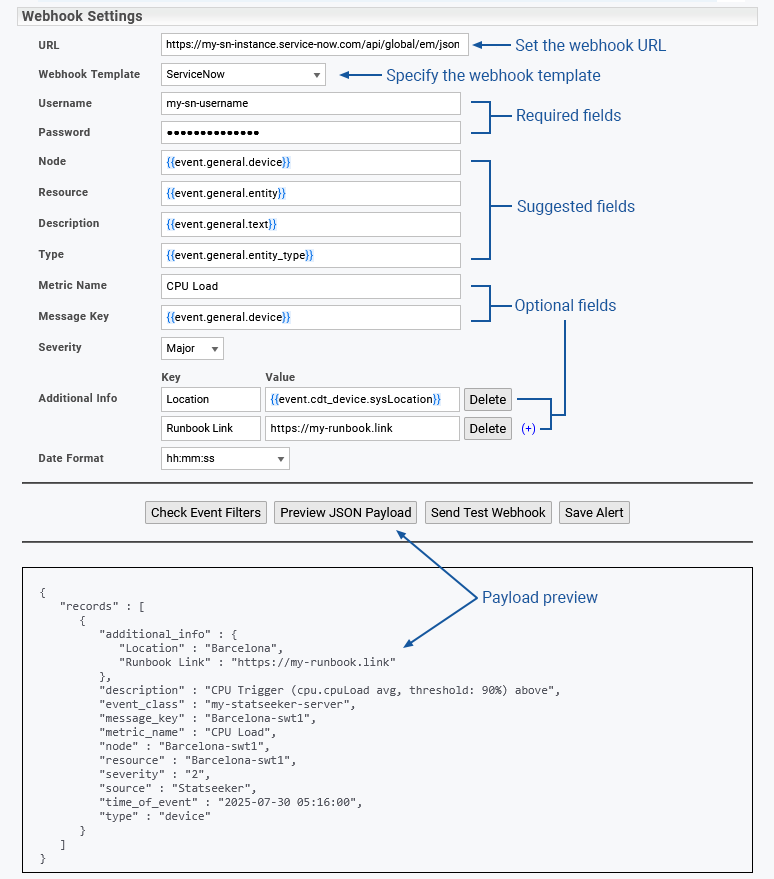Screen dimensions: 774x879
Task: Delete the Runbook Link row
Action: (x=488, y=429)
